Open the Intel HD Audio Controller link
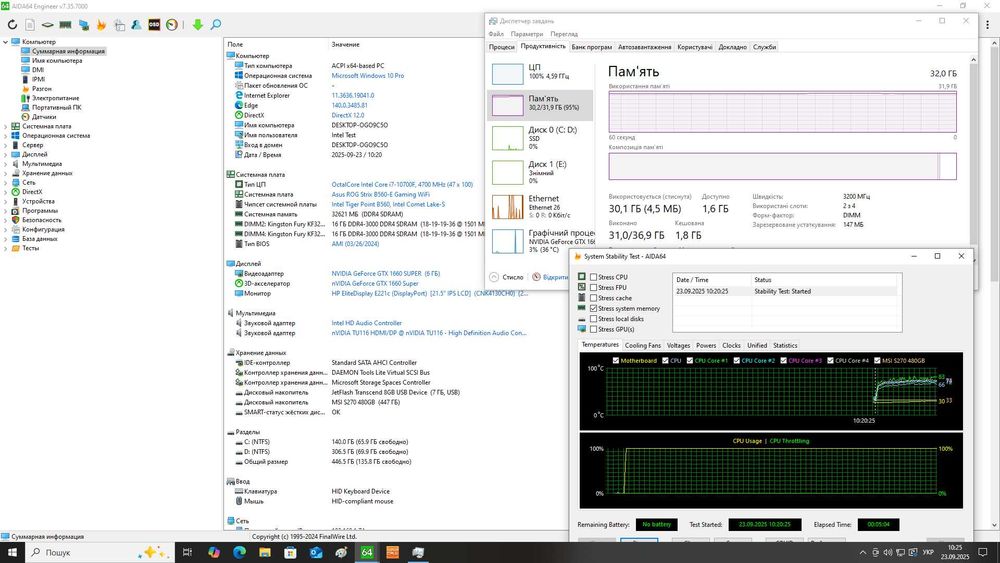This screenshot has height=563, width=1000. pos(366,323)
